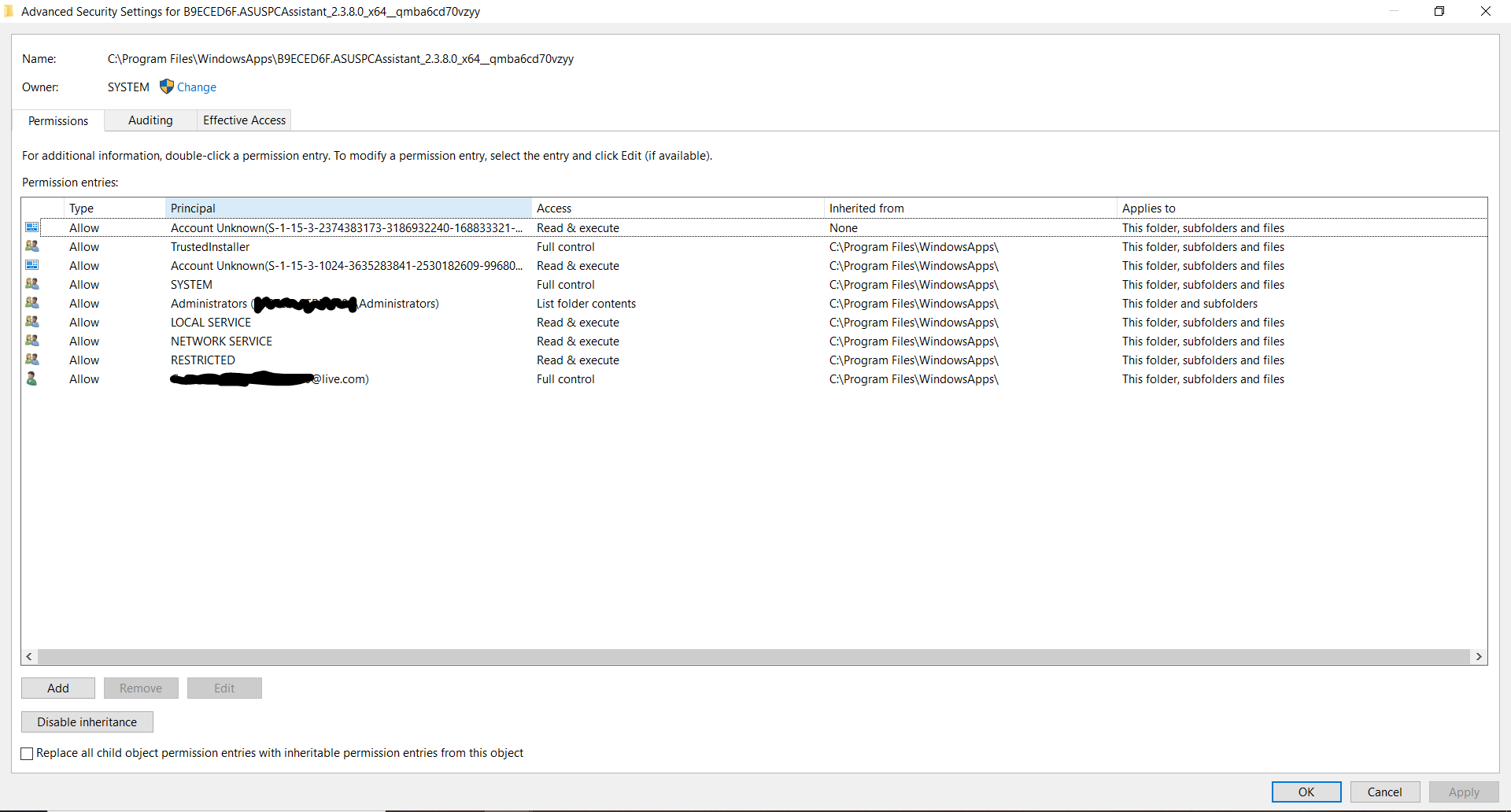Click the NETWORK SERVICE group icon
Screen dimensions: 1511x812
point(32,340)
